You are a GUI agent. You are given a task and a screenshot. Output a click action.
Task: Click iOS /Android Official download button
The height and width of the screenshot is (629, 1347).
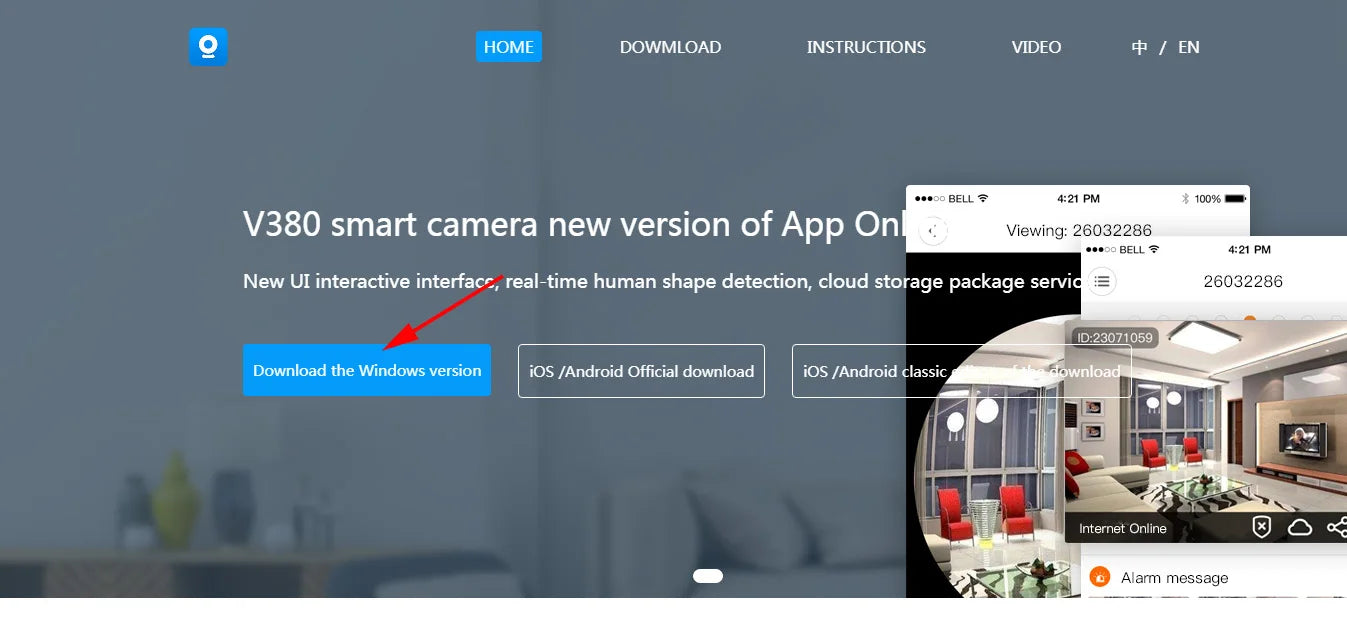click(x=641, y=371)
